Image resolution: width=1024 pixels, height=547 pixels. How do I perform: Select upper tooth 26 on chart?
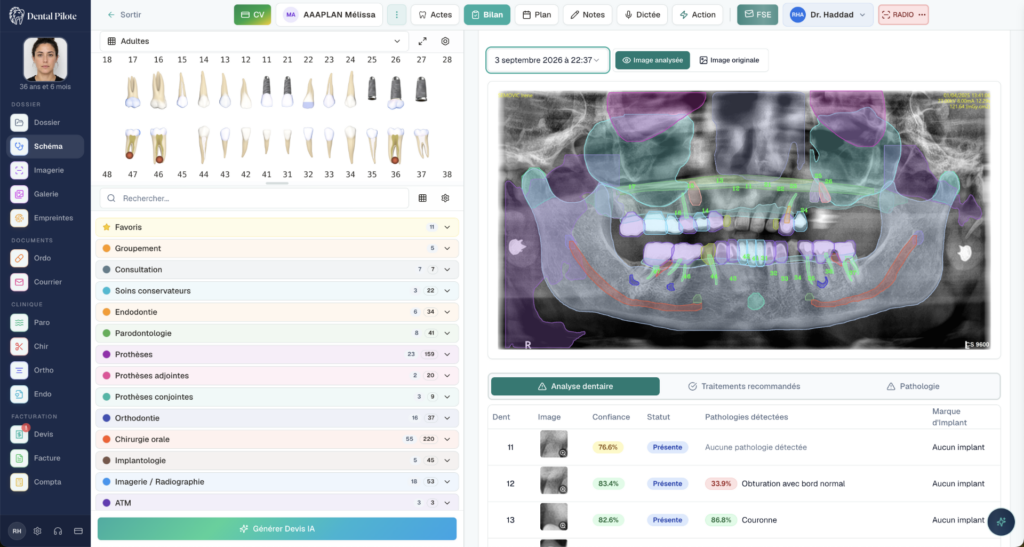click(x=396, y=92)
